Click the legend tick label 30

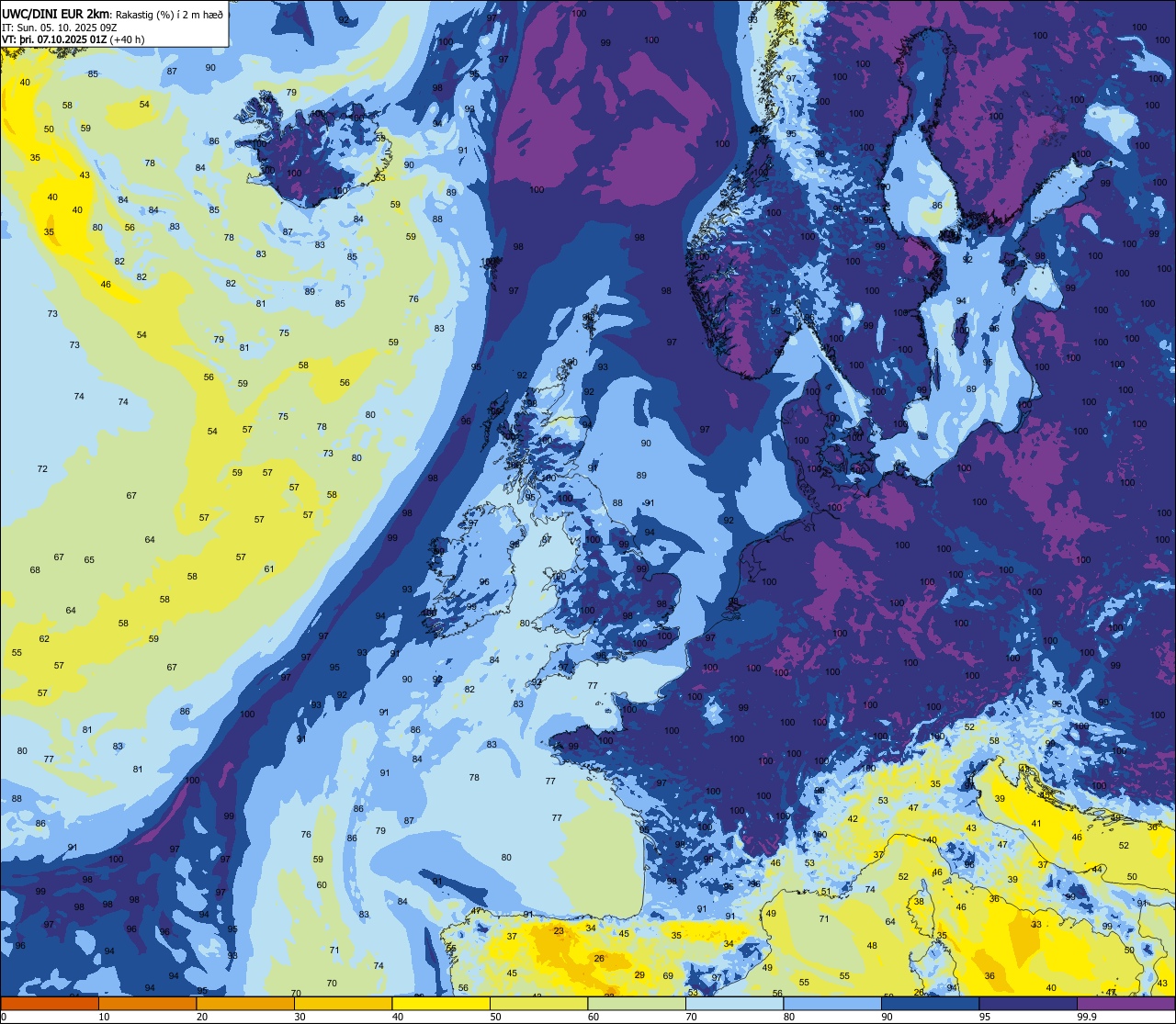(300, 1017)
